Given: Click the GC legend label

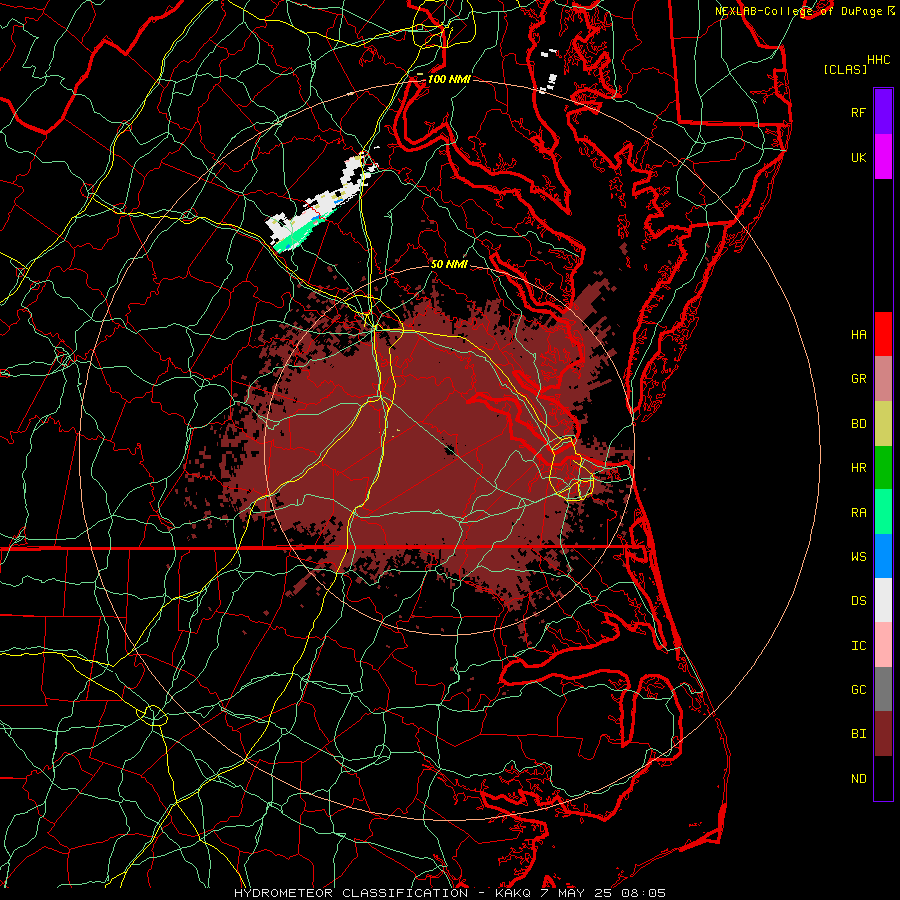Looking at the screenshot, I should point(858,690).
